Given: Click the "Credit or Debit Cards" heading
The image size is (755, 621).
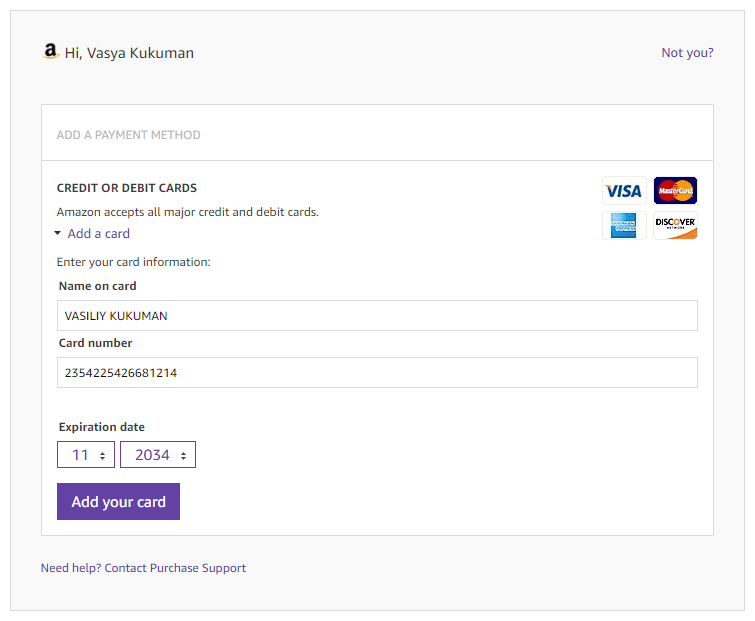Looking at the screenshot, I should pos(126,188).
